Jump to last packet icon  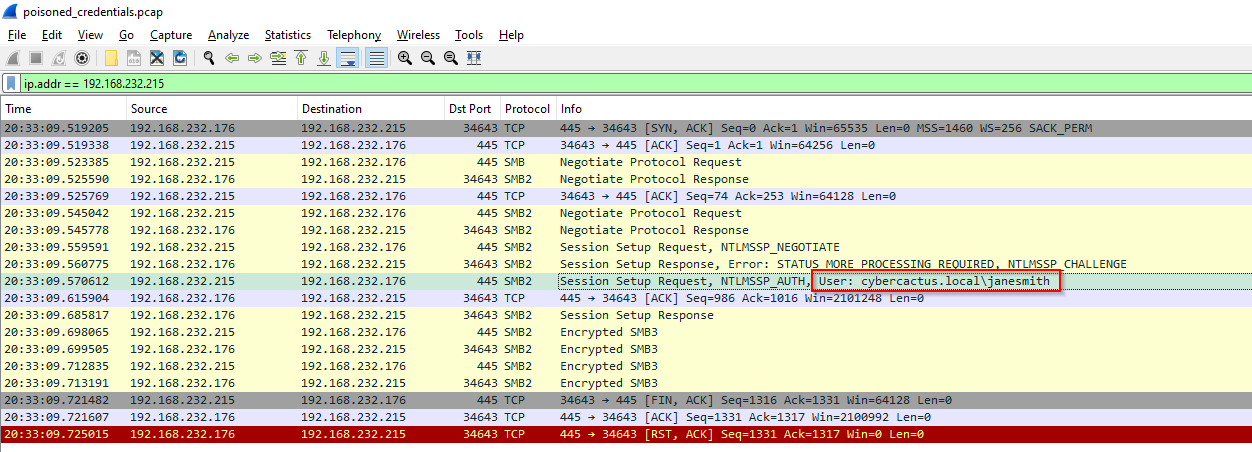[x=324, y=58]
